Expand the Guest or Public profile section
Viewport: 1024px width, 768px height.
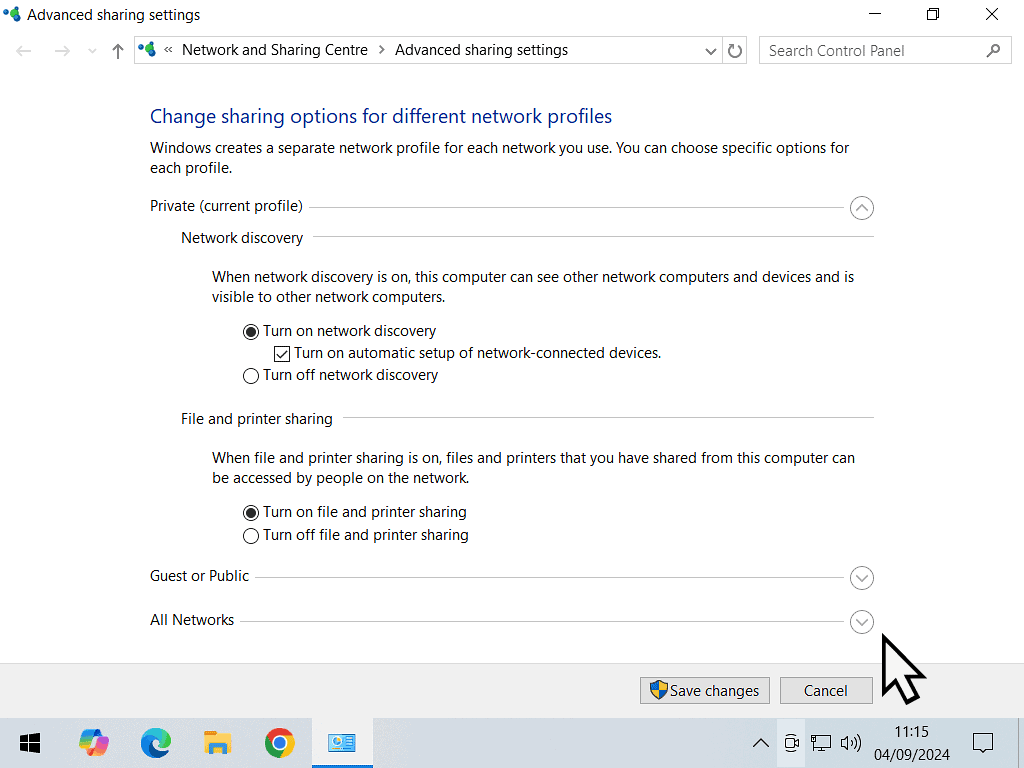tap(861, 578)
